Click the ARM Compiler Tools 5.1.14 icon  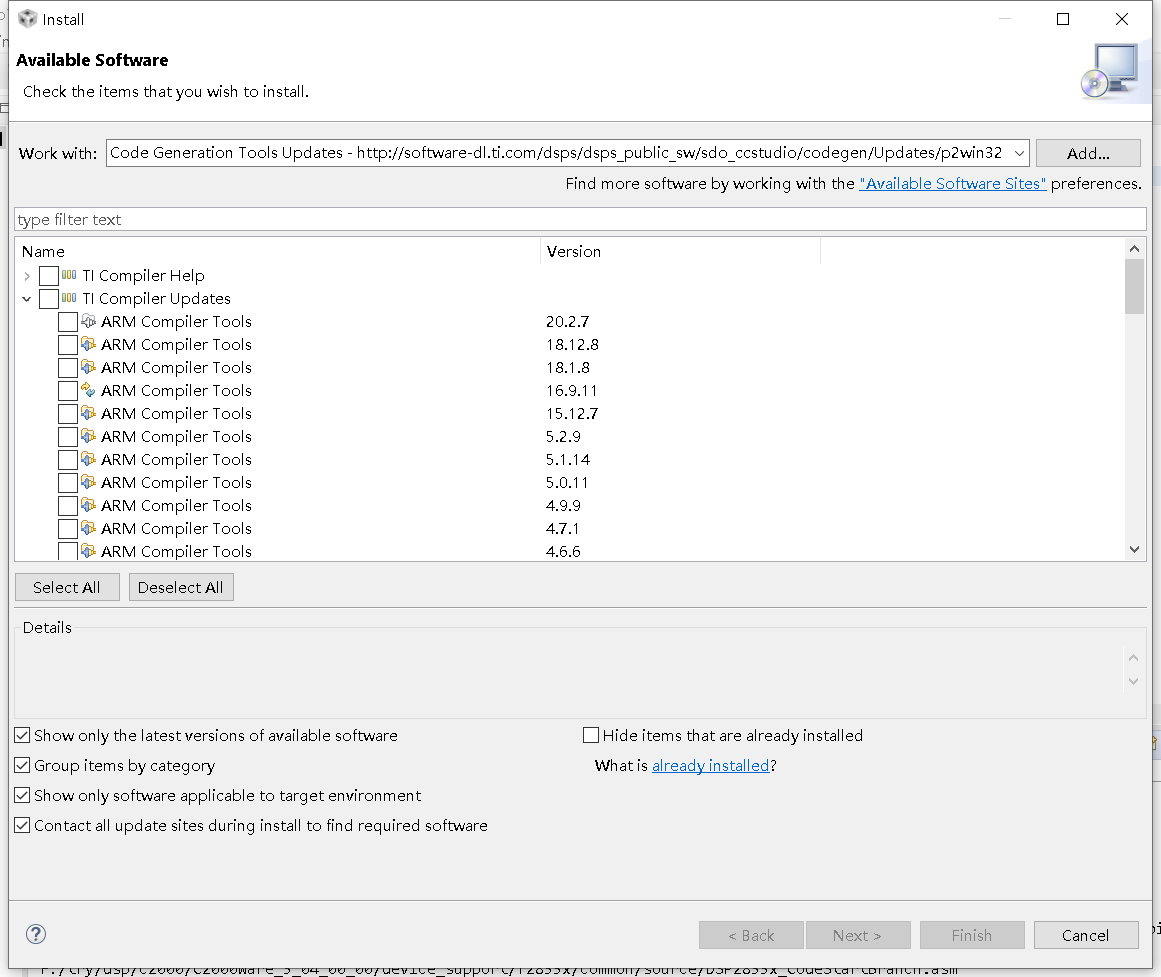(88, 459)
